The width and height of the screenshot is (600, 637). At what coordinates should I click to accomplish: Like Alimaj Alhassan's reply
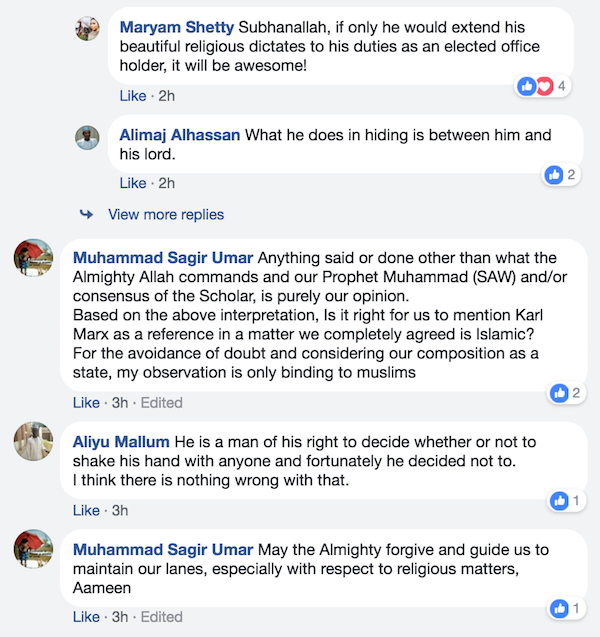[133, 183]
